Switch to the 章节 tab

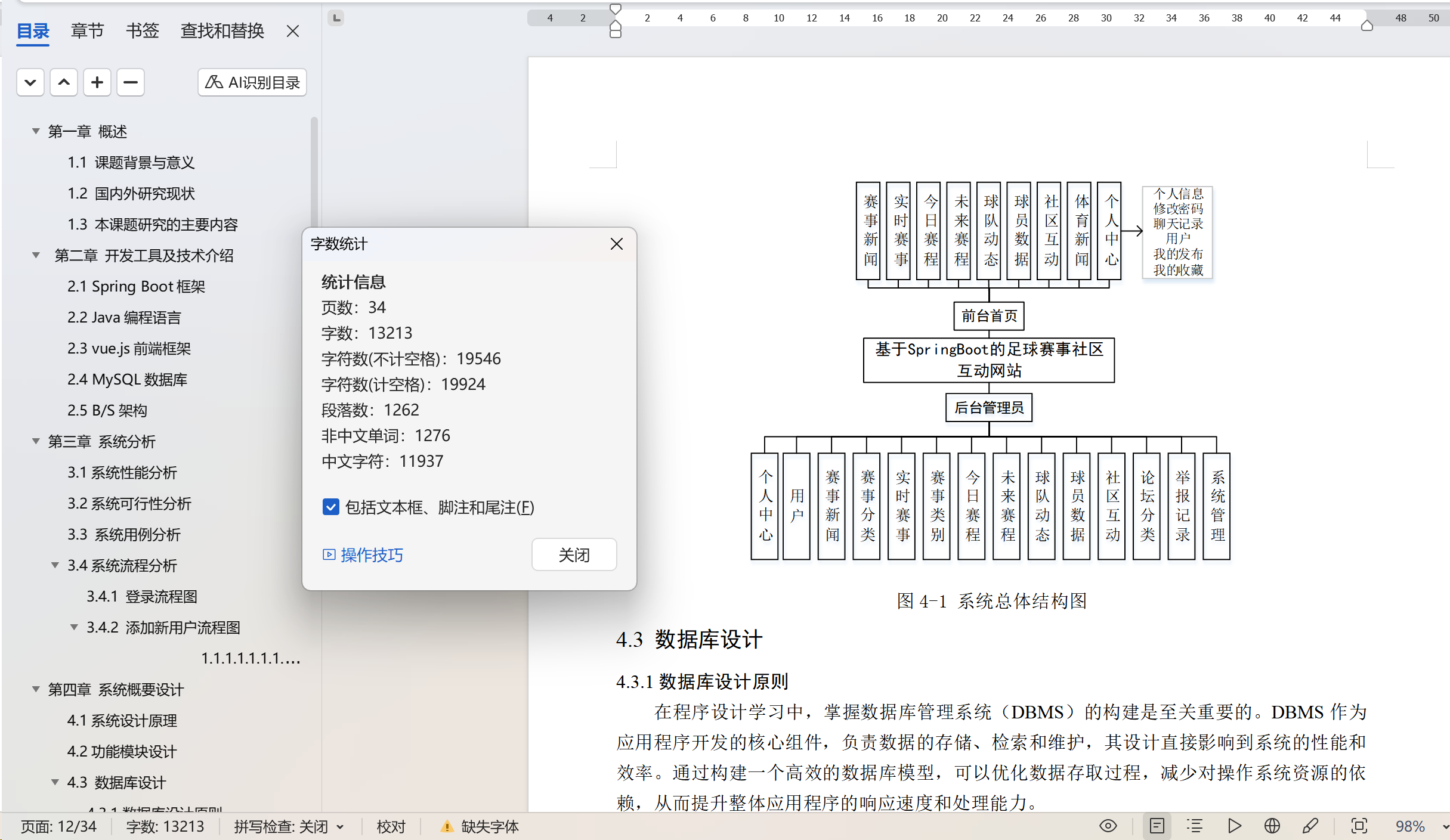coord(87,30)
